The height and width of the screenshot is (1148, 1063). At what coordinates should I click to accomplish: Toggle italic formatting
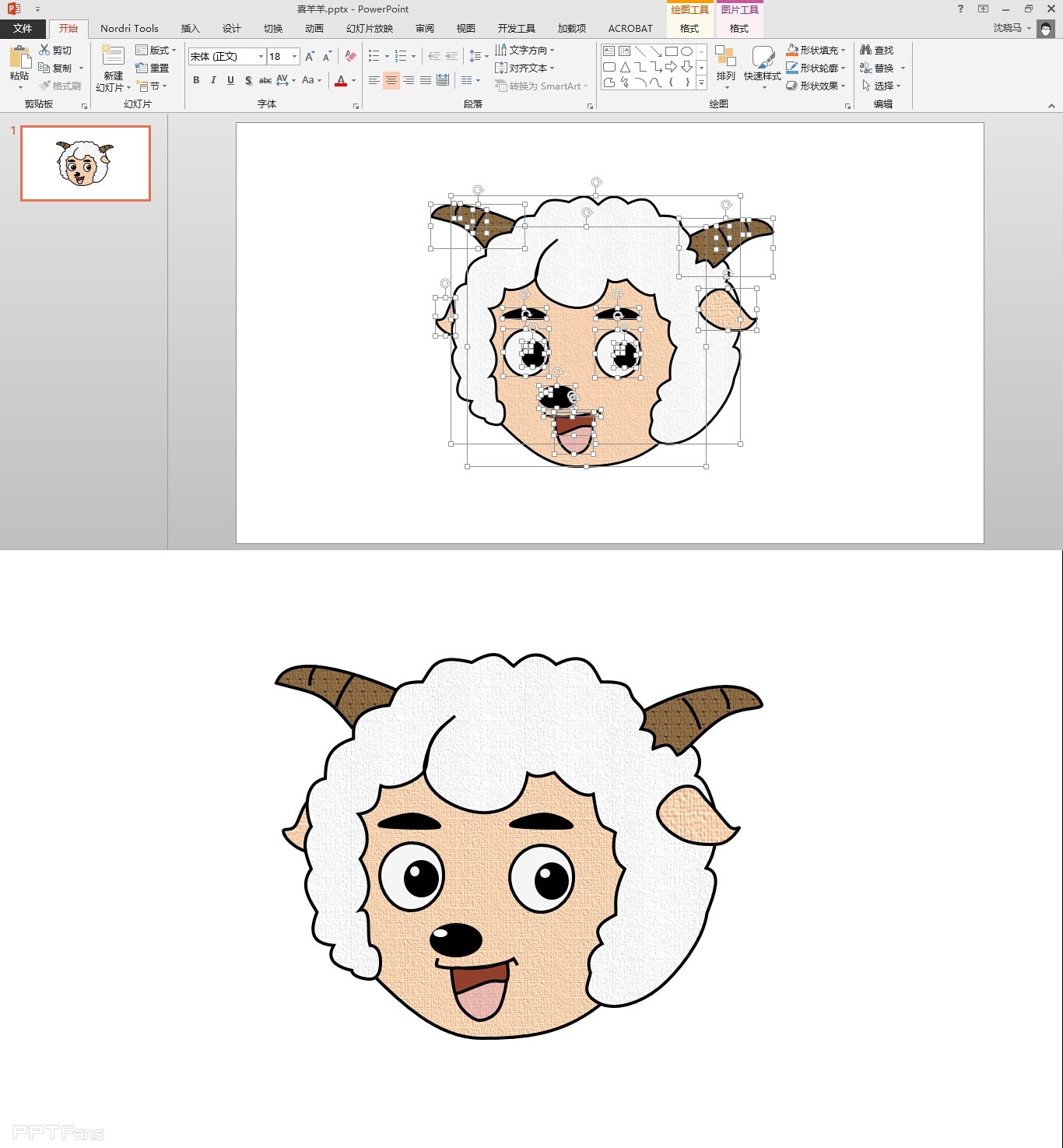tap(213, 80)
